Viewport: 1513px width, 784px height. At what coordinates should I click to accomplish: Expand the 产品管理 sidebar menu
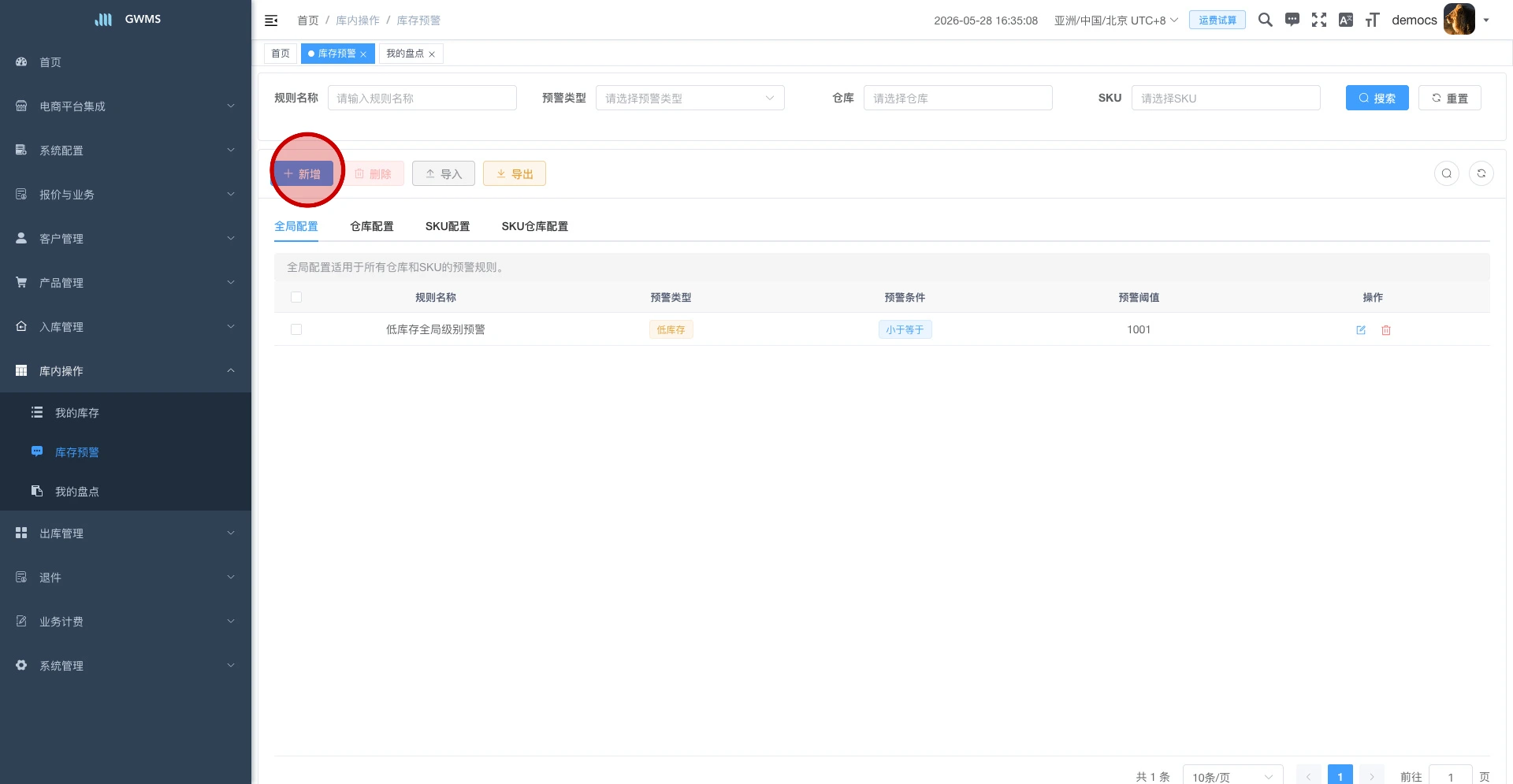click(126, 282)
